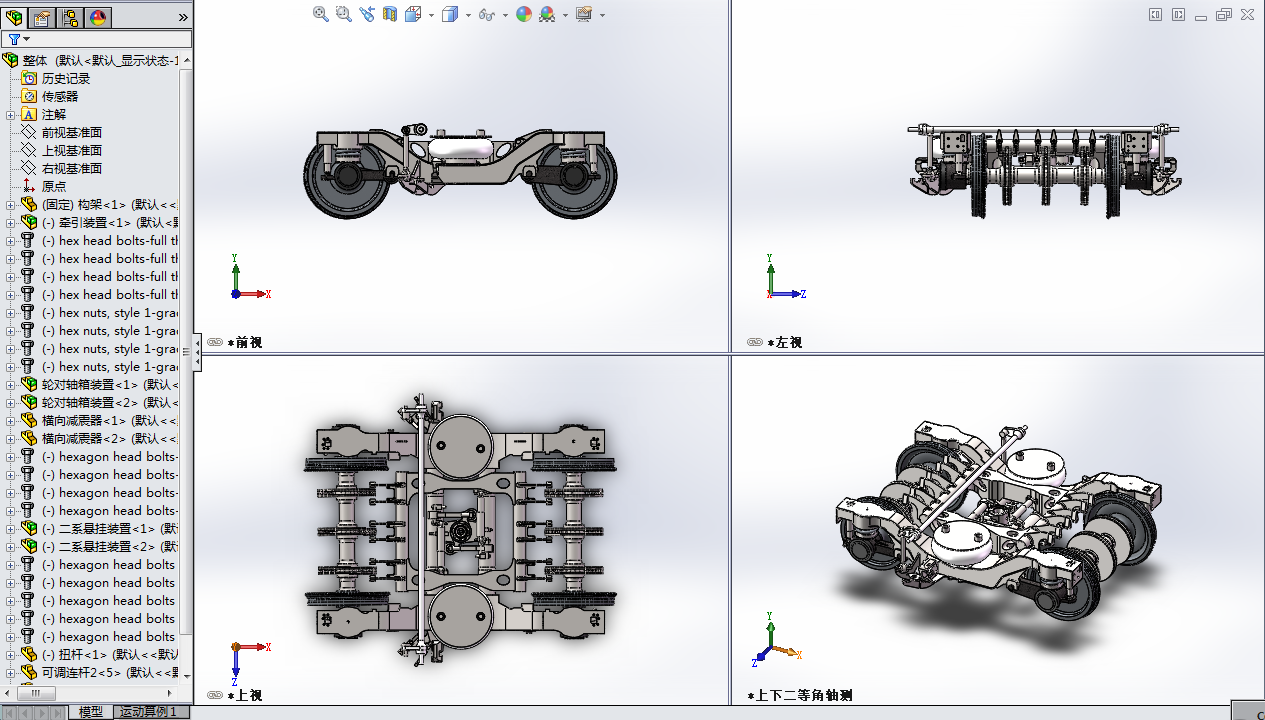The image size is (1265, 720).
Task: Click the tile-right document window button
Action: [1178, 14]
